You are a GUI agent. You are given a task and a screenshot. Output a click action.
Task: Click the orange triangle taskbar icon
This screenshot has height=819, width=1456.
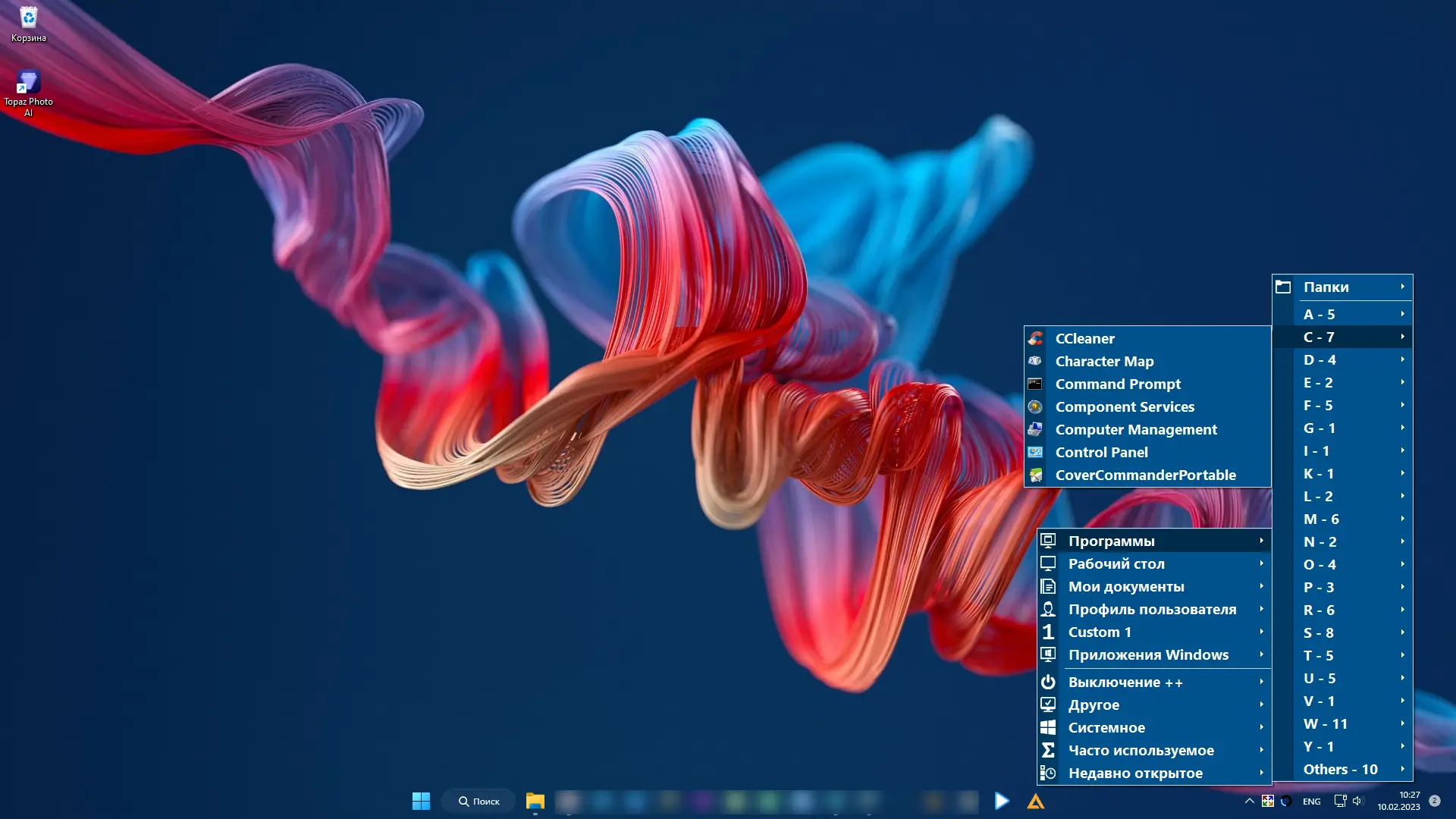pyautogui.click(x=1036, y=802)
